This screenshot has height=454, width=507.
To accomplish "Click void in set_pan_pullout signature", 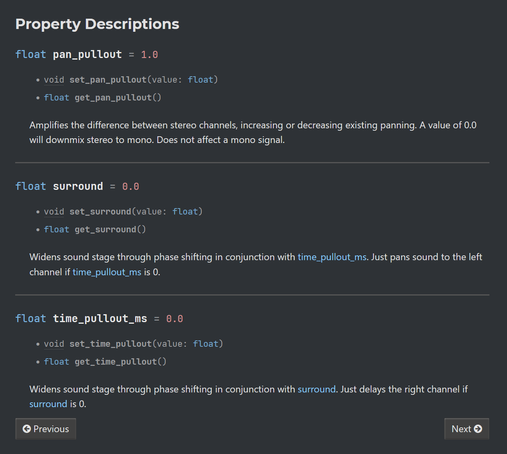I will tap(54, 80).
